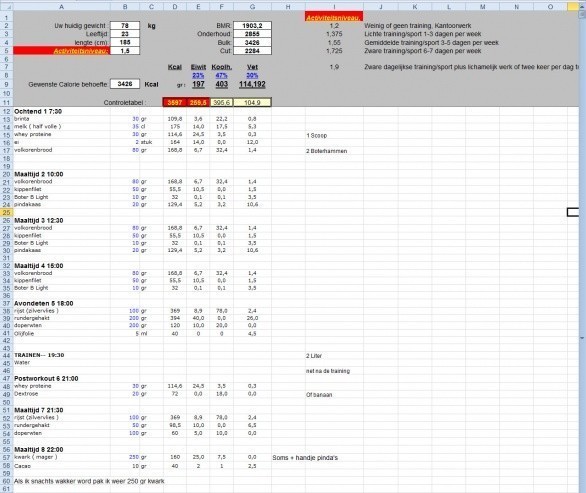Click the select-all corner of the sheet
Image resolution: width=586 pixels, height=493 pixels.
pos(6,6)
